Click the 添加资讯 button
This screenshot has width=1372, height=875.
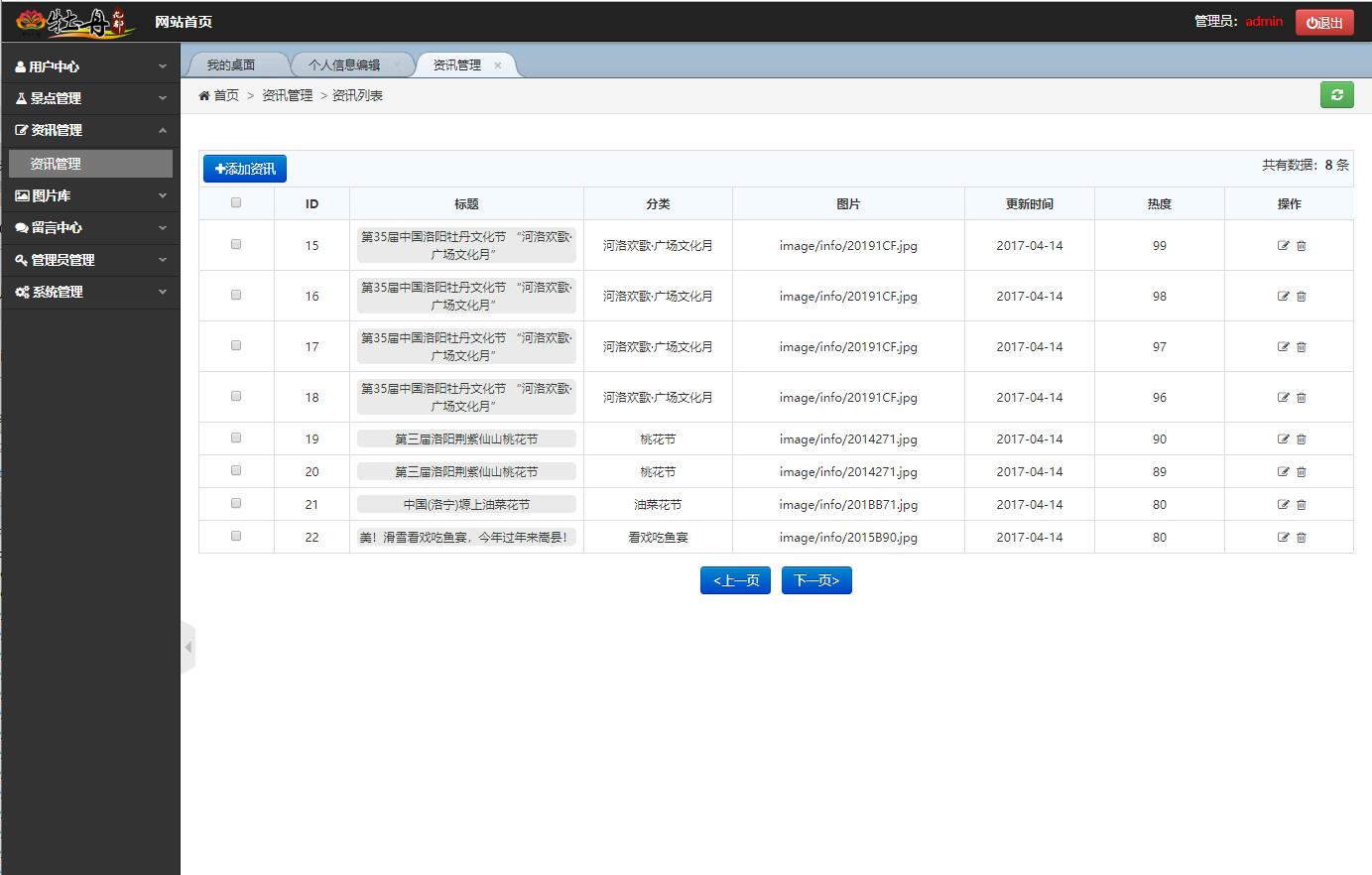pos(244,168)
